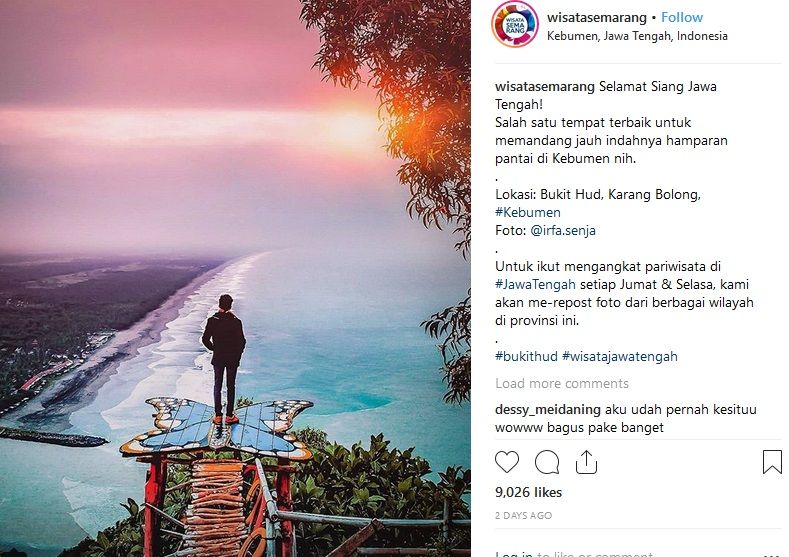789x557 pixels.
Task: Open the 2 DAYS AGO timestamp
Action: click(523, 515)
